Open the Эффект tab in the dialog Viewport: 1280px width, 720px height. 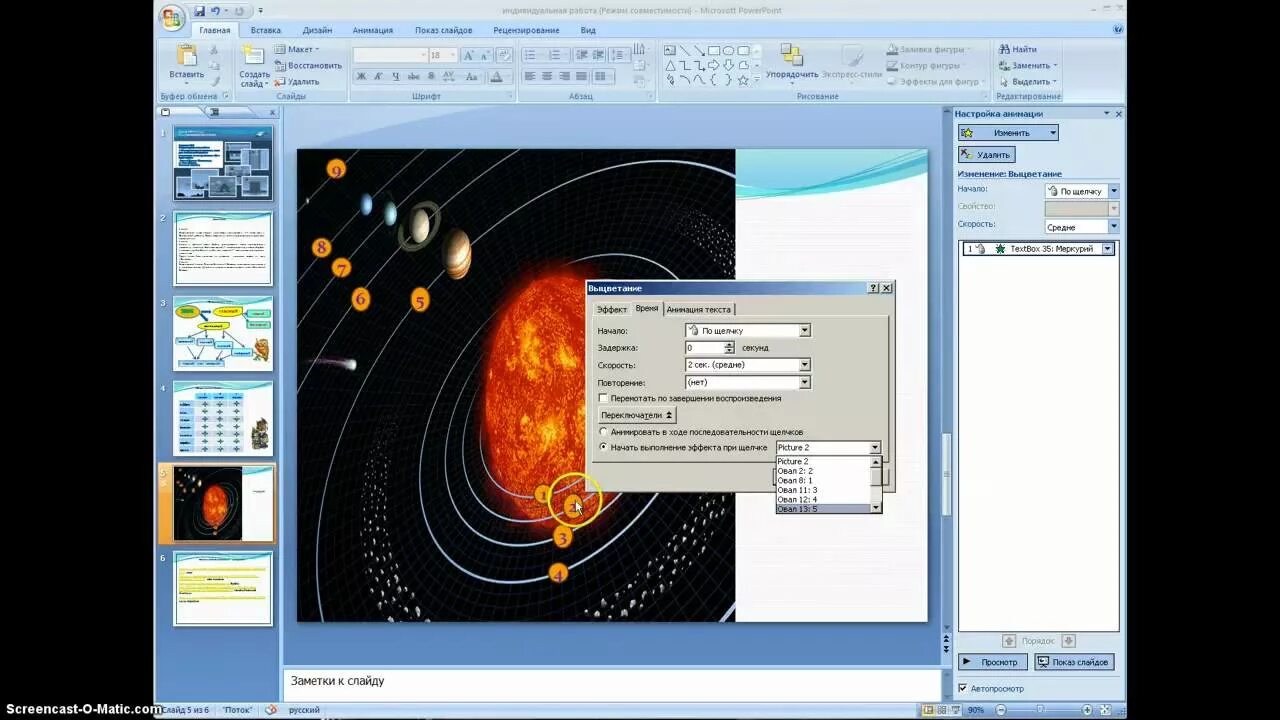[612, 309]
